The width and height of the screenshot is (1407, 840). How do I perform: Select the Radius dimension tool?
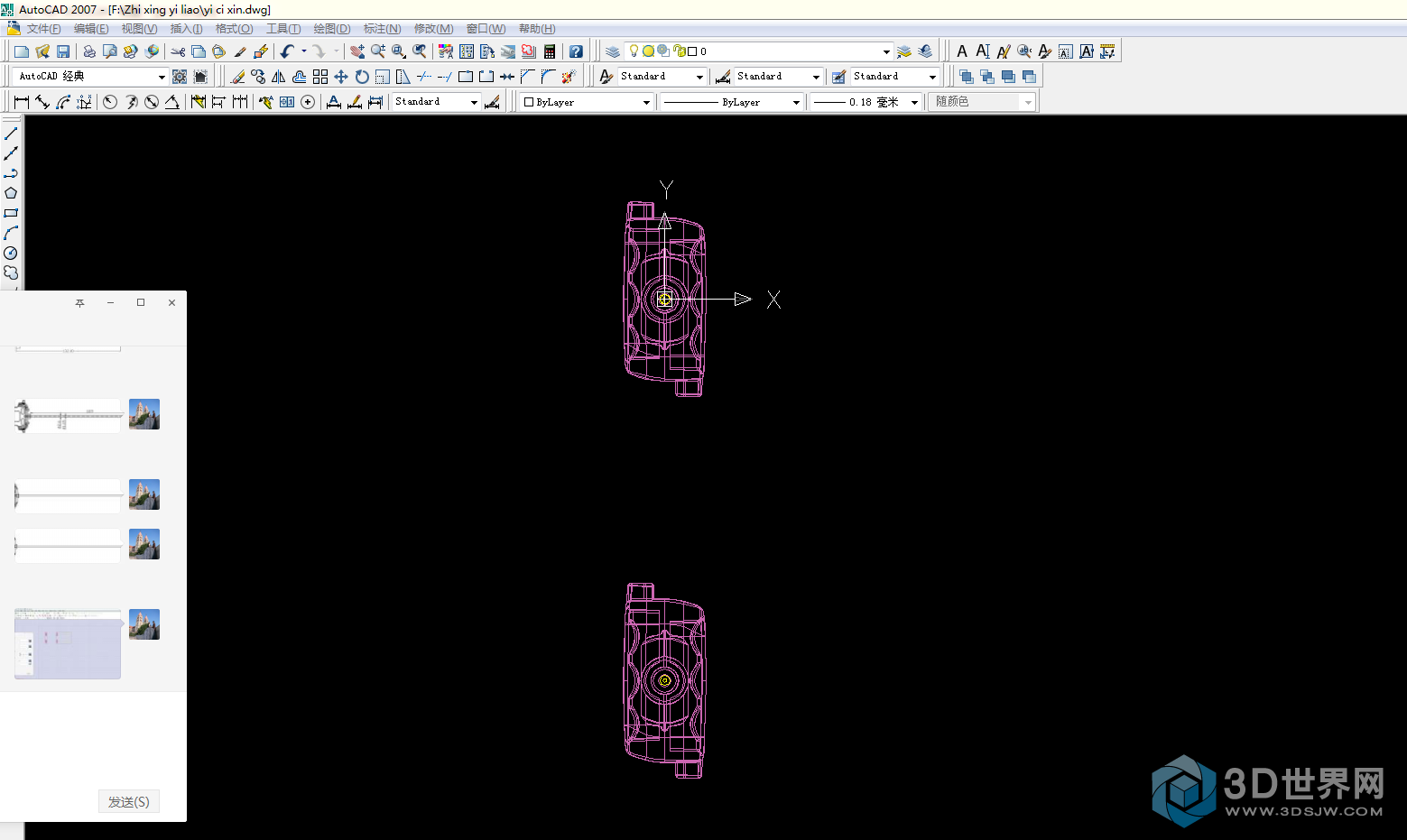[110, 102]
